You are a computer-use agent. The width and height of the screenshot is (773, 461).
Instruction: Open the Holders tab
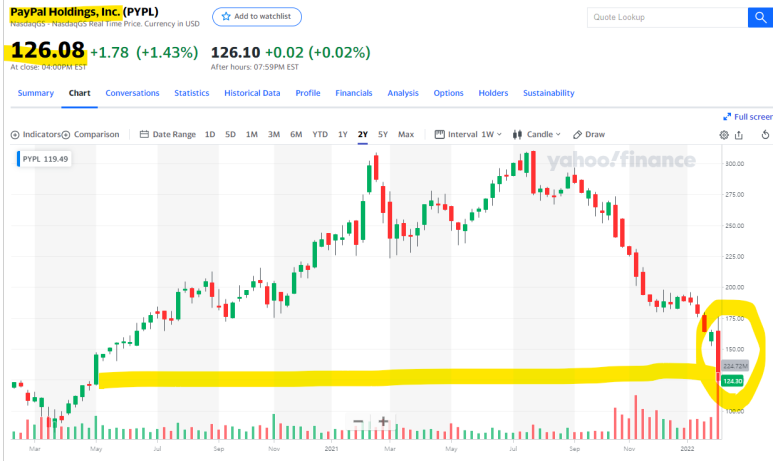493,93
